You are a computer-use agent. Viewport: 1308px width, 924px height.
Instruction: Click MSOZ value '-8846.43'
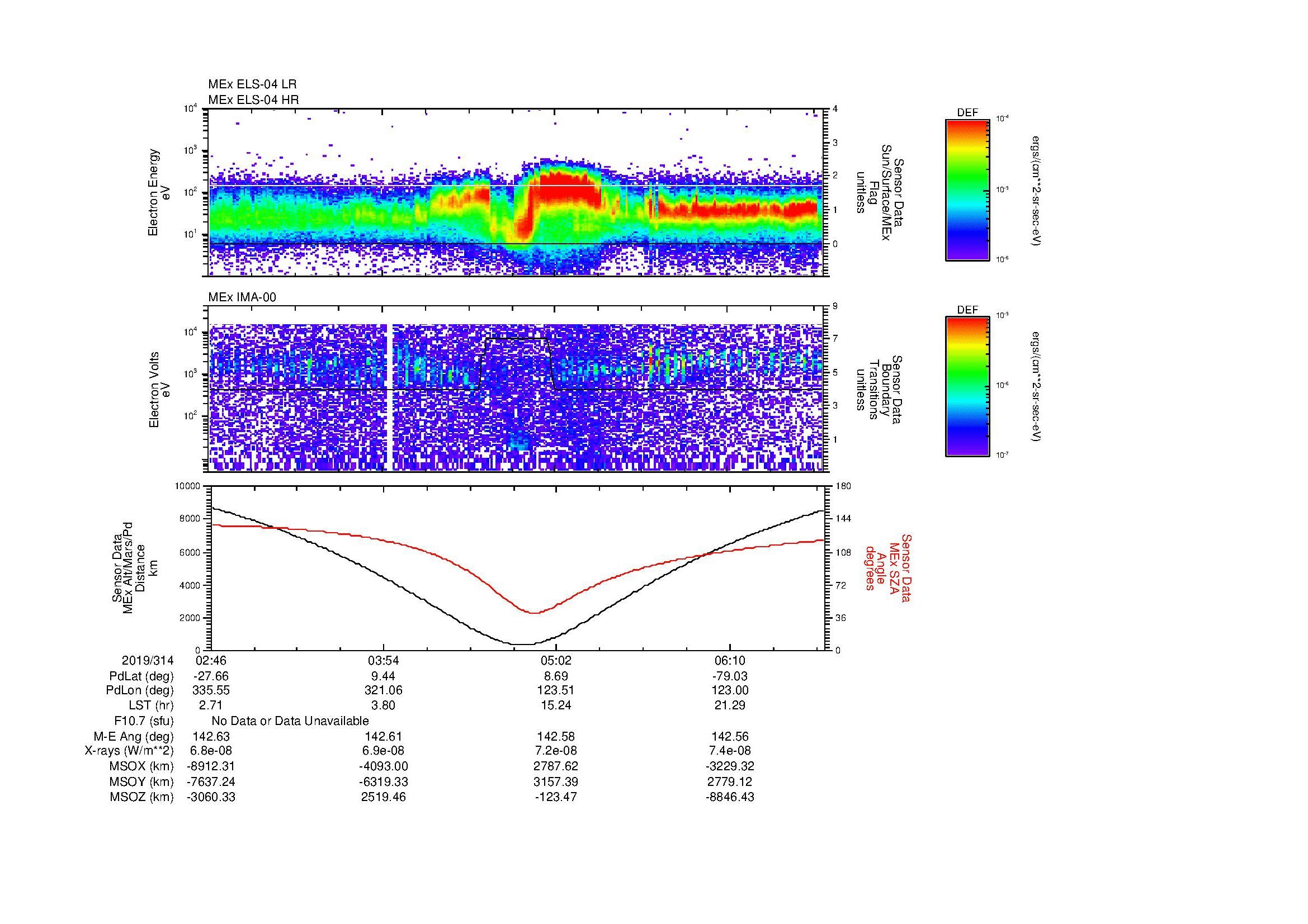tap(730, 797)
